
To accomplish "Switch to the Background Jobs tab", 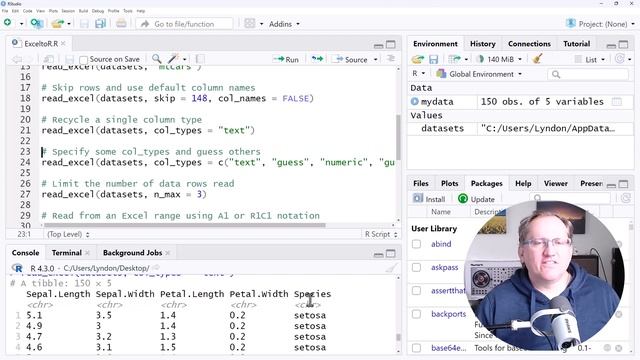I will 132,253.
